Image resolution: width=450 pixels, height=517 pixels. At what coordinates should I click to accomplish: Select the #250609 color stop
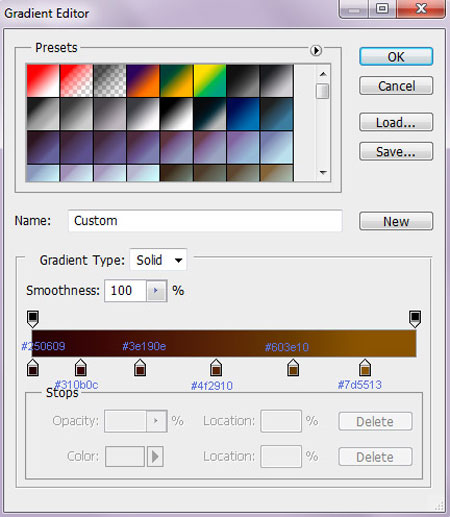click(x=33, y=368)
